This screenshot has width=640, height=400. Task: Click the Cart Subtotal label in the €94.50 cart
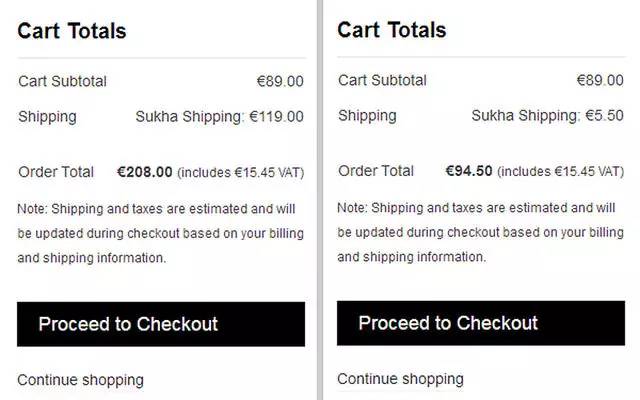(x=382, y=80)
